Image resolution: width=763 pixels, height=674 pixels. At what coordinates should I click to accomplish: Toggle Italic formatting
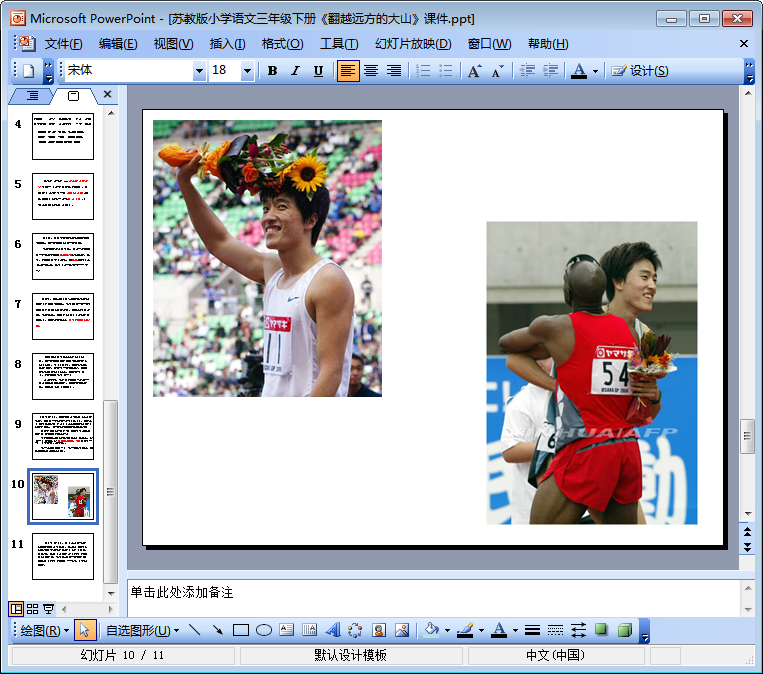tap(295, 71)
